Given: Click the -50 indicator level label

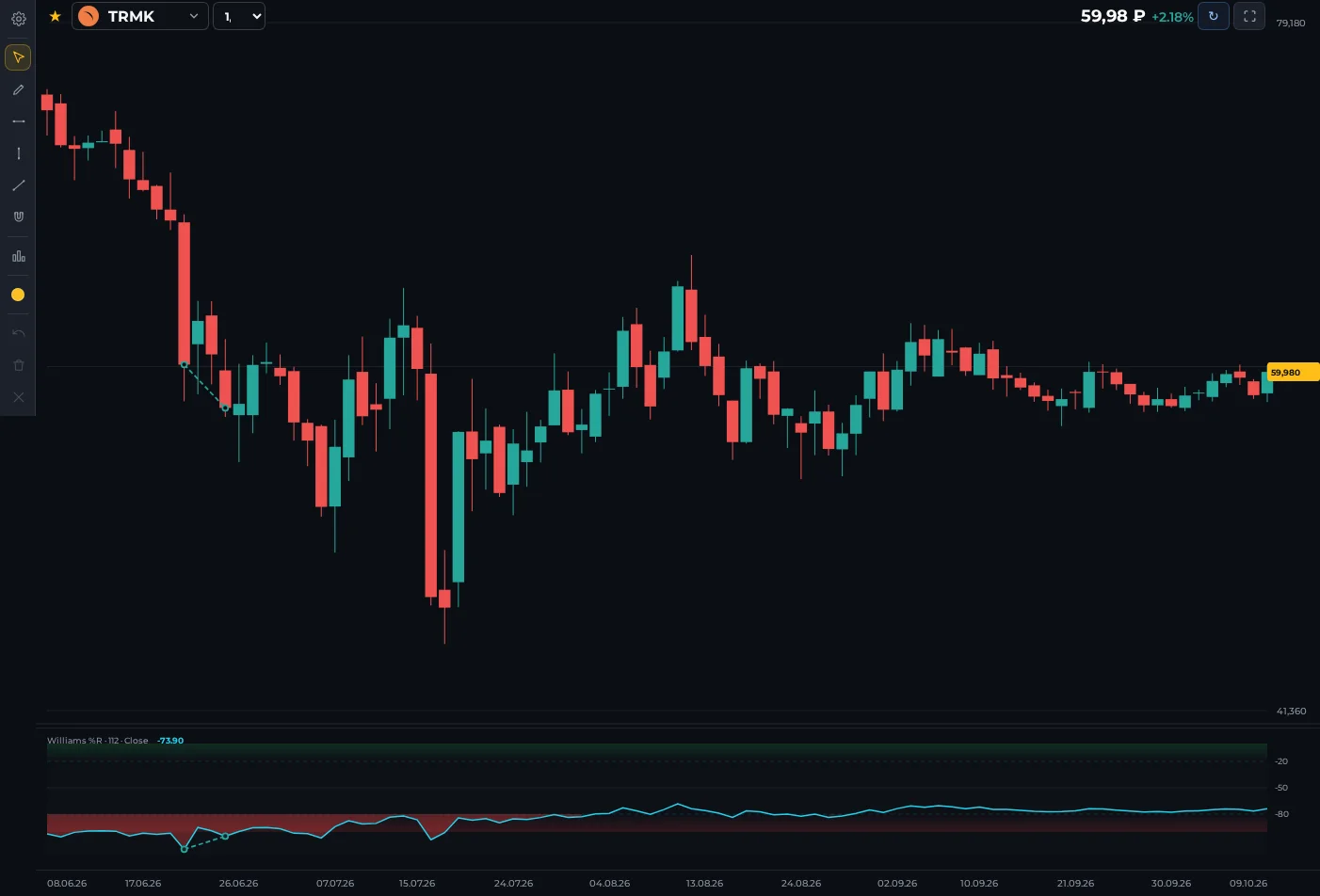Looking at the screenshot, I should pos(1281,788).
